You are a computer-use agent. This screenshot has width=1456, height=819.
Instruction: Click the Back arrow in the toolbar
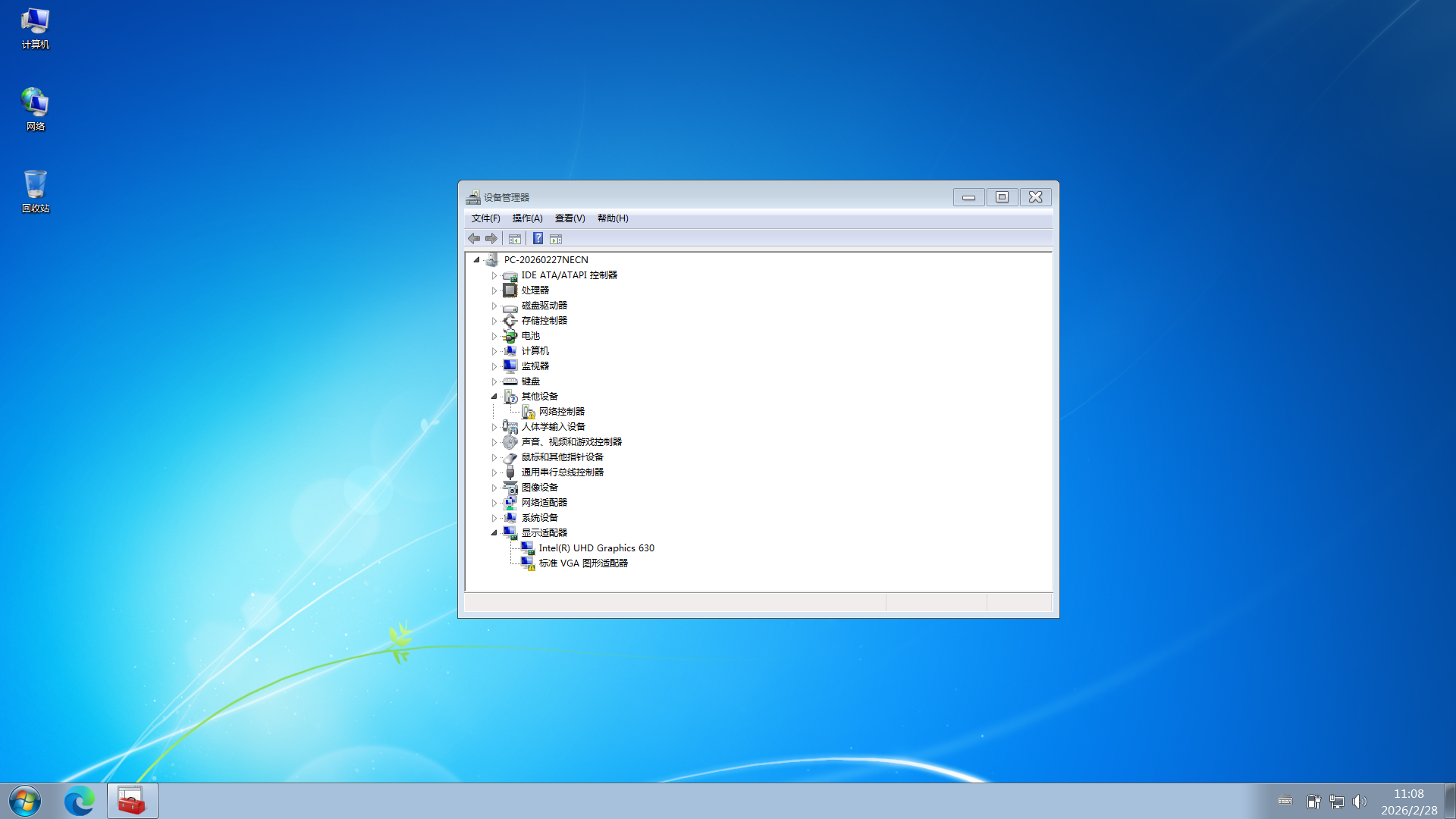point(474,239)
